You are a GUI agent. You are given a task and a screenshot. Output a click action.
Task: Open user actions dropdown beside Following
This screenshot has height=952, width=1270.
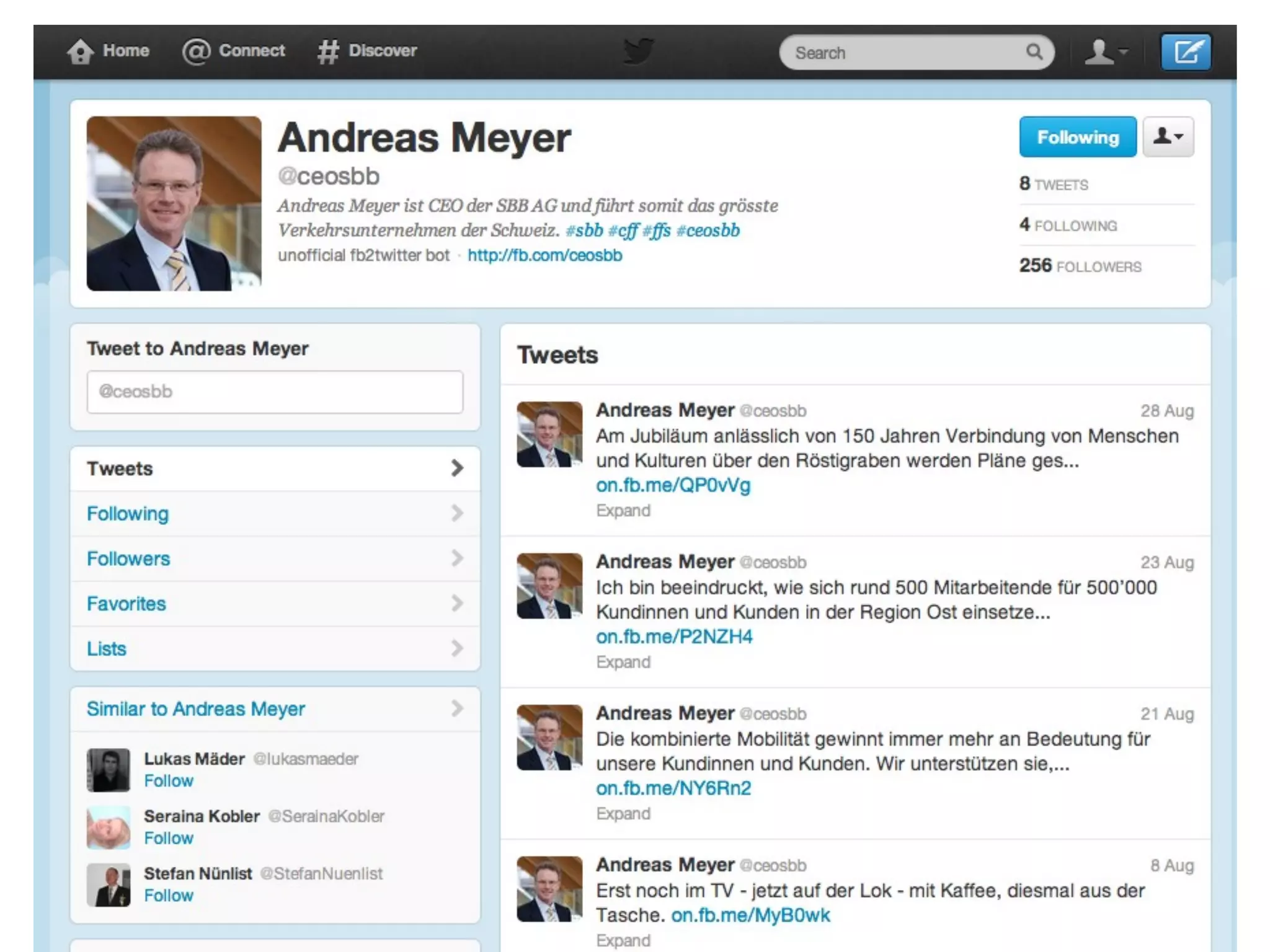(x=1168, y=137)
